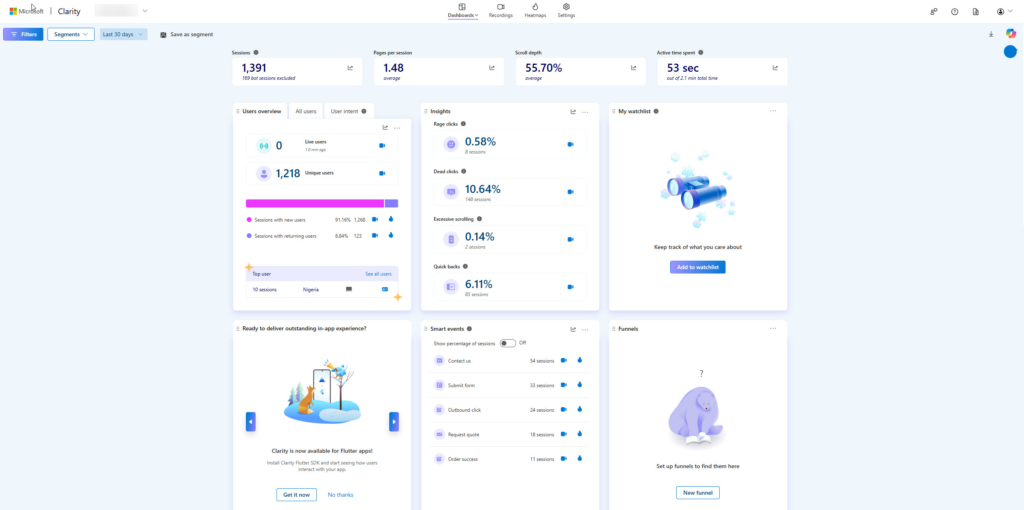Click the New funnel button
The image size is (1024, 510).
click(698, 492)
